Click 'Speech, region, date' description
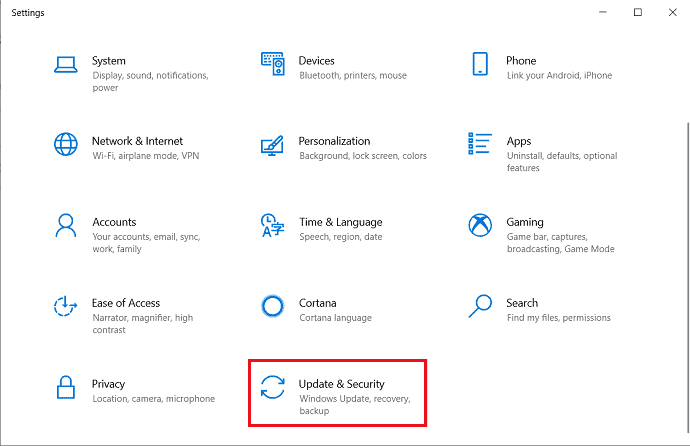Screen dimensions: 690x446 tap(341, 237)
